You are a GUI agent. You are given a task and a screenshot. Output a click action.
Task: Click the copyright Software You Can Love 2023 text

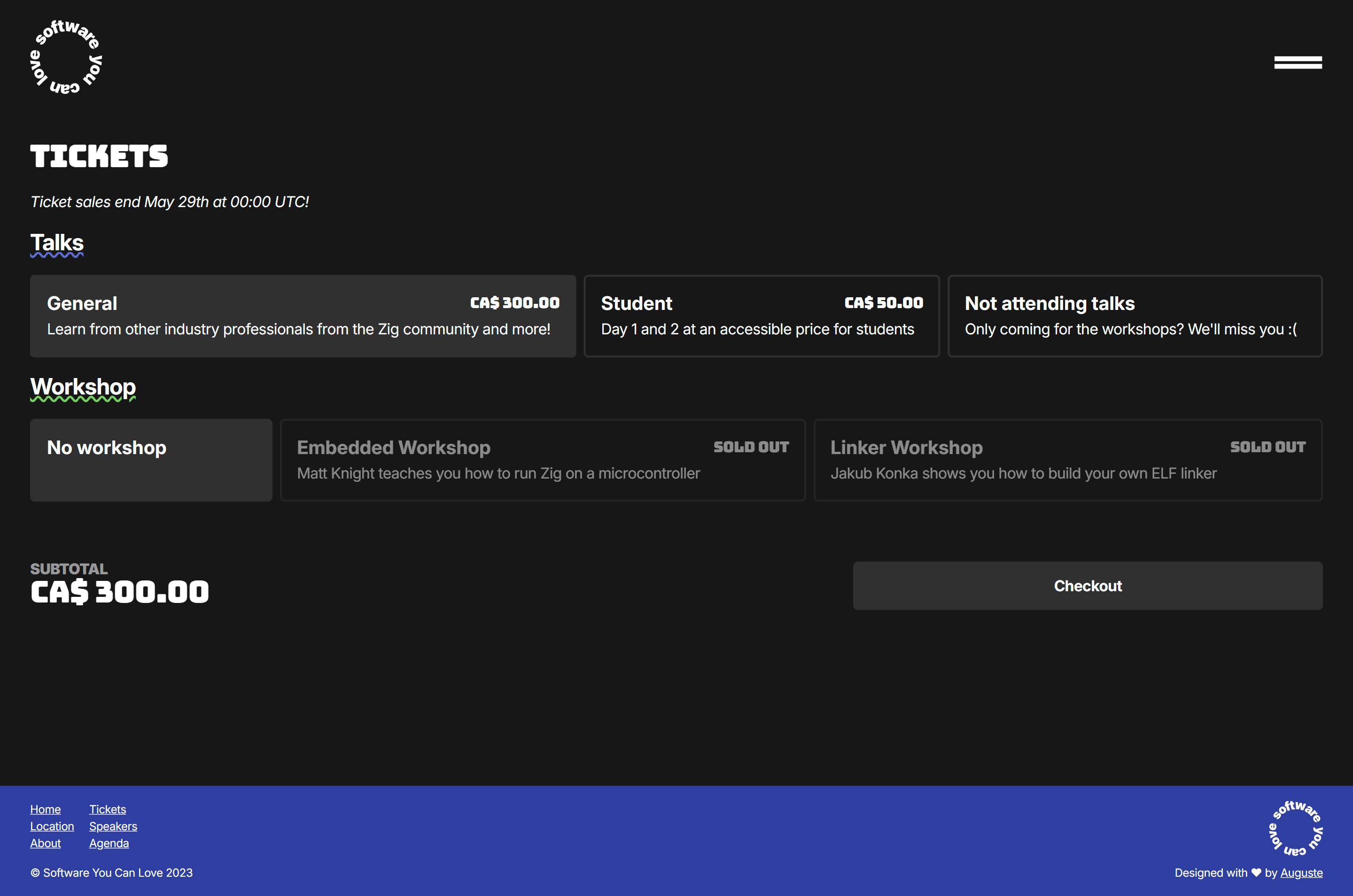pos(111,873)
